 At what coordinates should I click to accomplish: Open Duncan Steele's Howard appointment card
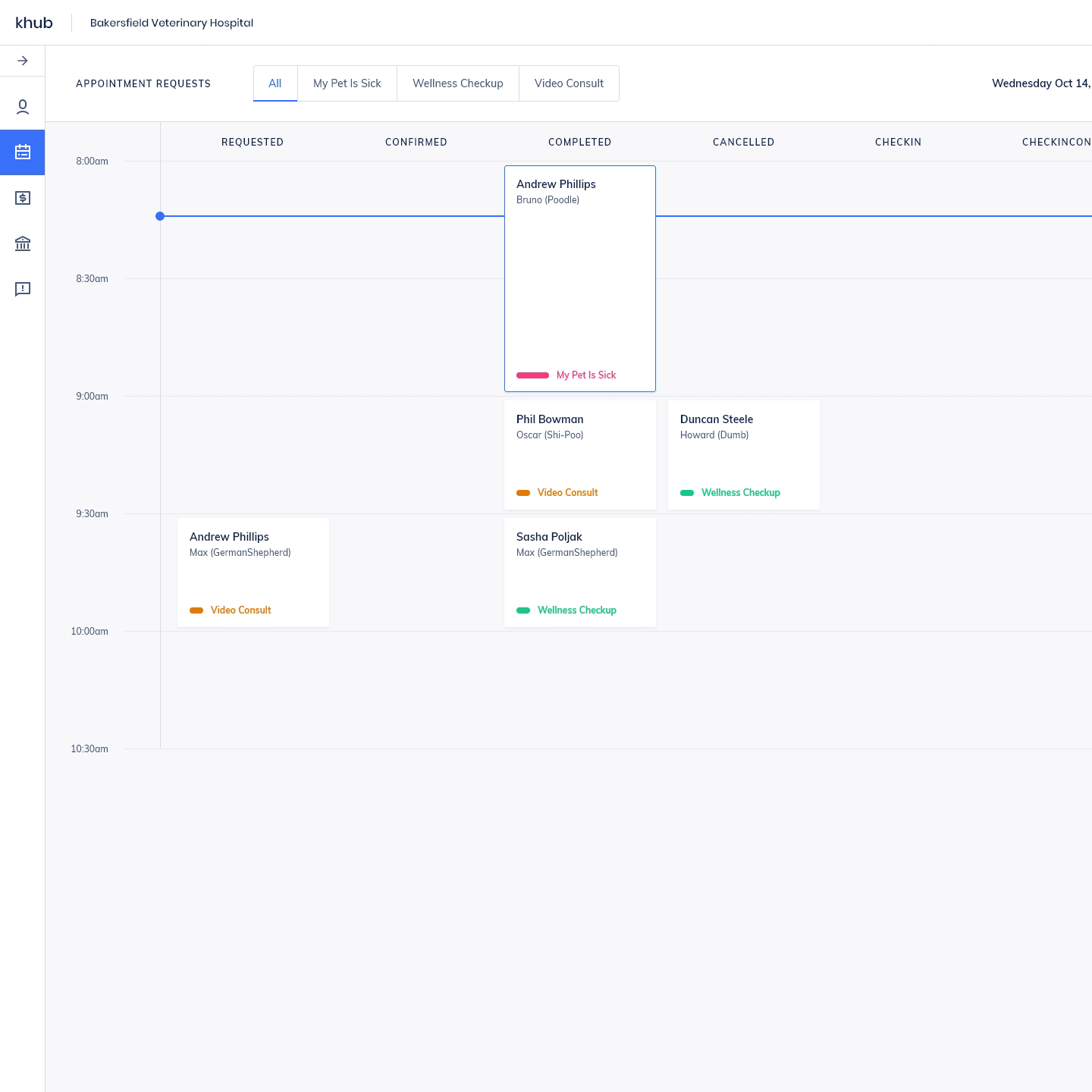744,455
